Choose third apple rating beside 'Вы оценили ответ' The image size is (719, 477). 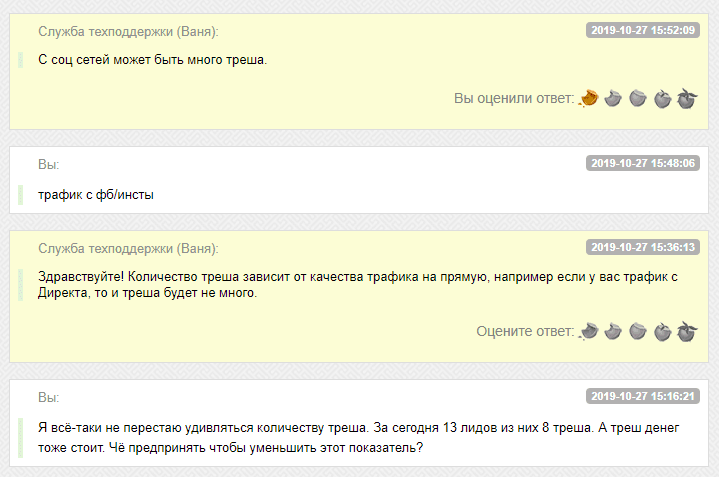638,98
